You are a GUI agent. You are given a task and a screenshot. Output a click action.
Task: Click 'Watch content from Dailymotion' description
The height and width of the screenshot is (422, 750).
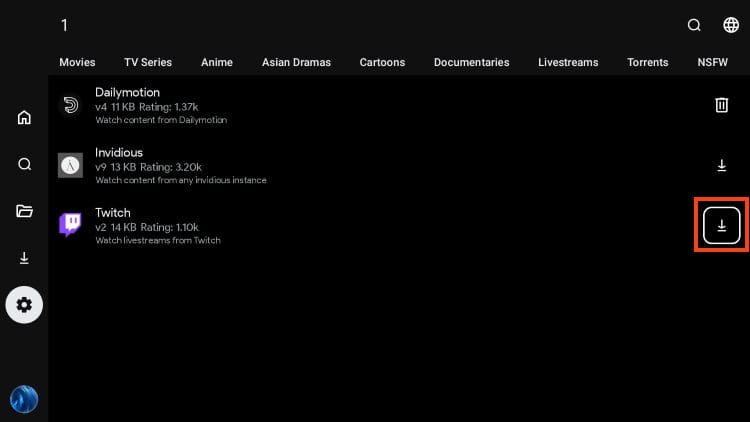coord(161,120)
